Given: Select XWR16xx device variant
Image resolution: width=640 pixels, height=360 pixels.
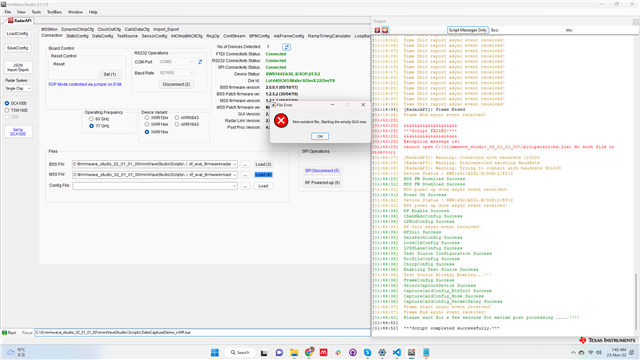Looking at the screenshot, I should click(147, 132).
